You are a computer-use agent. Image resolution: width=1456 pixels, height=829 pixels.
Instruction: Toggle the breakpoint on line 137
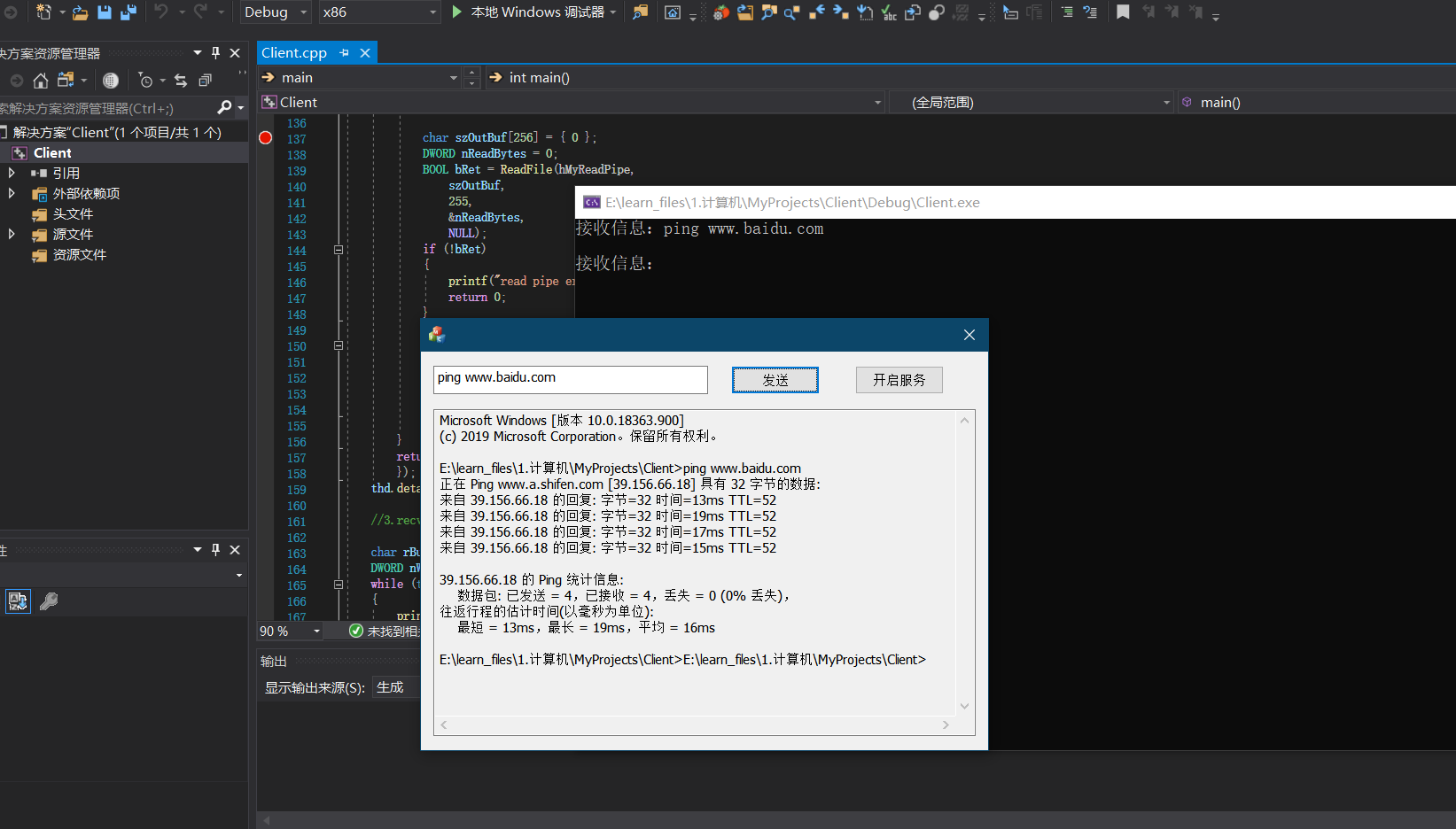click(x=265, y=137)
